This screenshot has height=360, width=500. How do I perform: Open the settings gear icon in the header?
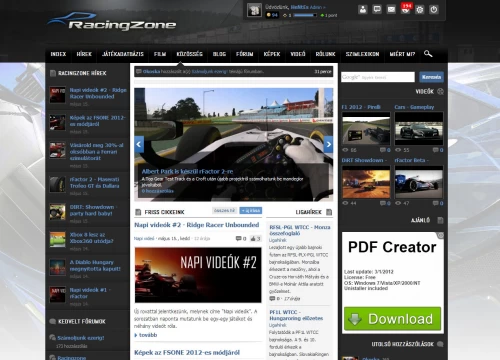click(420, 9)
